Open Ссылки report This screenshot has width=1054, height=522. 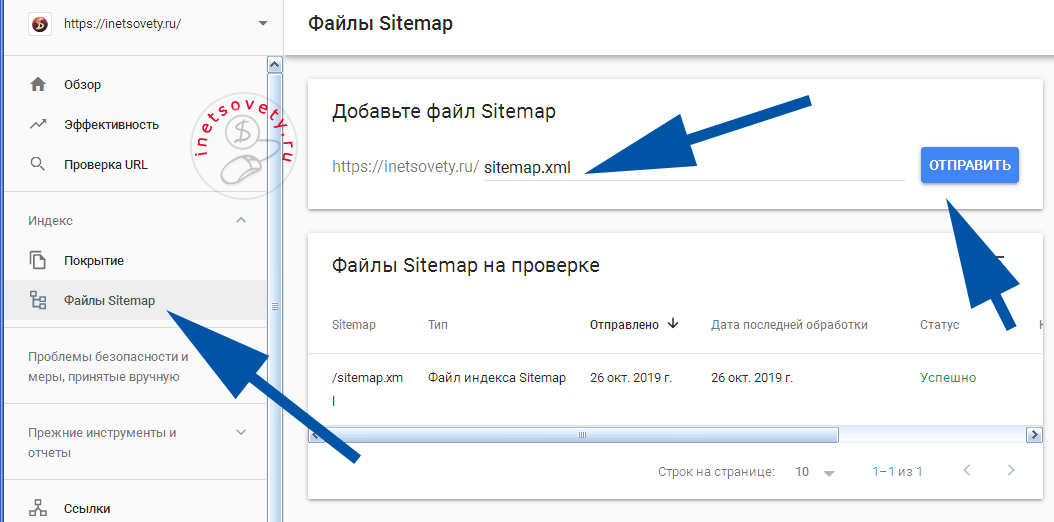[x=87, y=509]
